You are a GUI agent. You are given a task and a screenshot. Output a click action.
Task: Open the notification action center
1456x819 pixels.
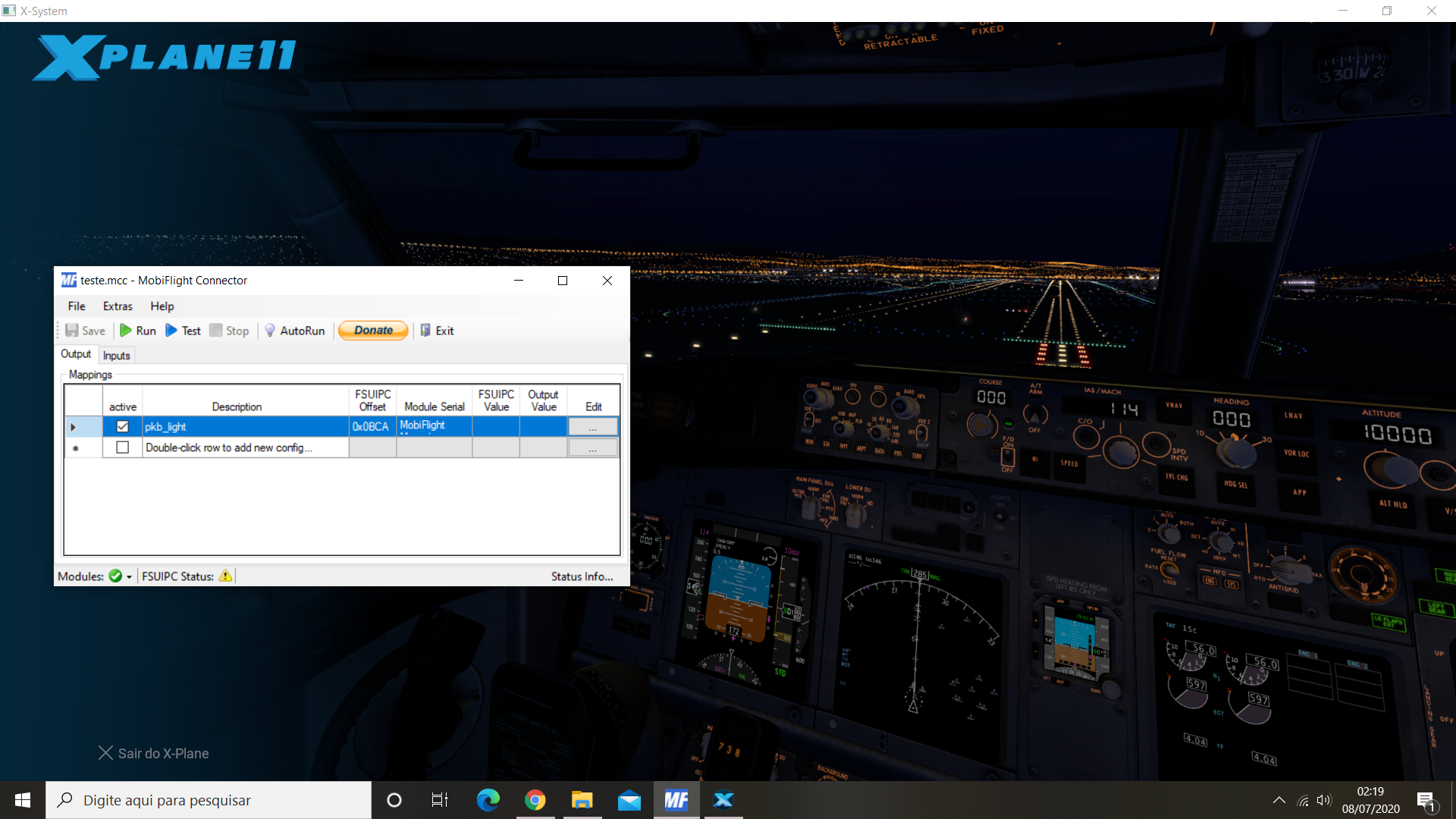click(1426, 800)
